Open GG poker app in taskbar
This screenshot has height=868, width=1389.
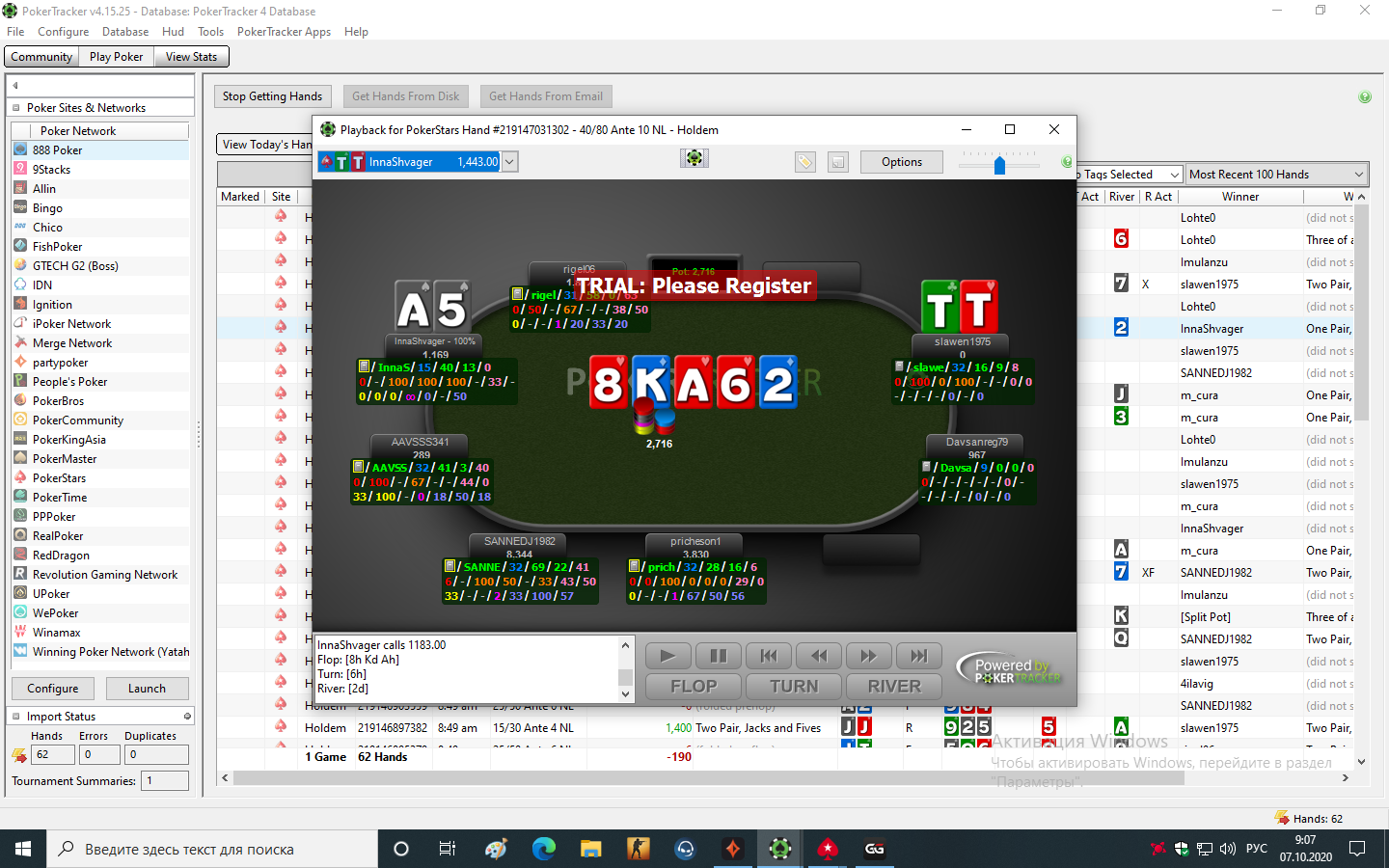pyautogui.click(x=874, y=849)
